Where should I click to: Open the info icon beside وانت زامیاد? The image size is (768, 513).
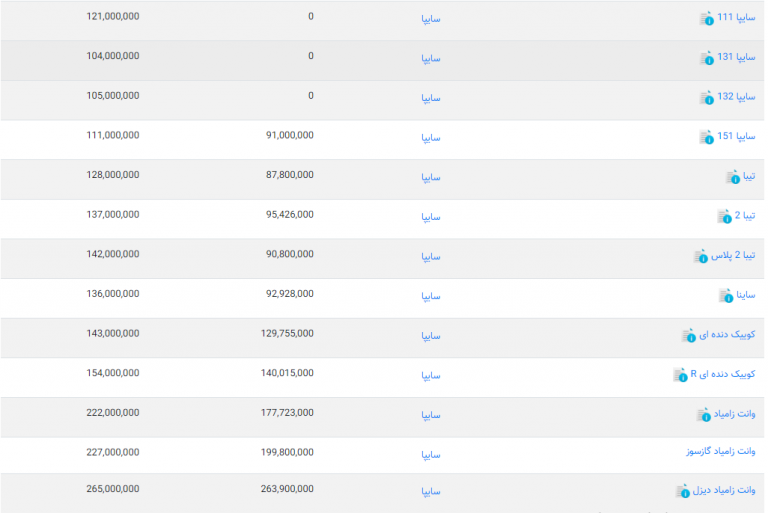click(704, 415)
